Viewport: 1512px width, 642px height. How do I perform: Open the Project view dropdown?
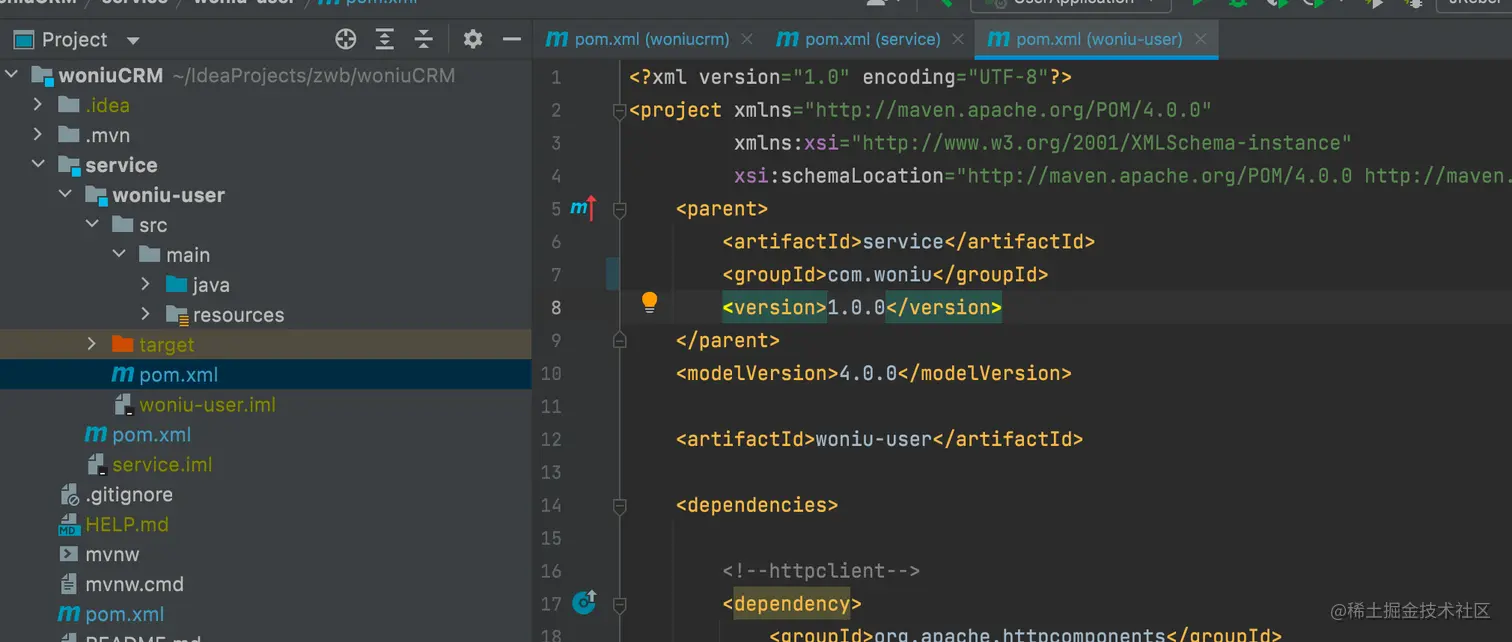pyautogui.click(x=133, y=40)
